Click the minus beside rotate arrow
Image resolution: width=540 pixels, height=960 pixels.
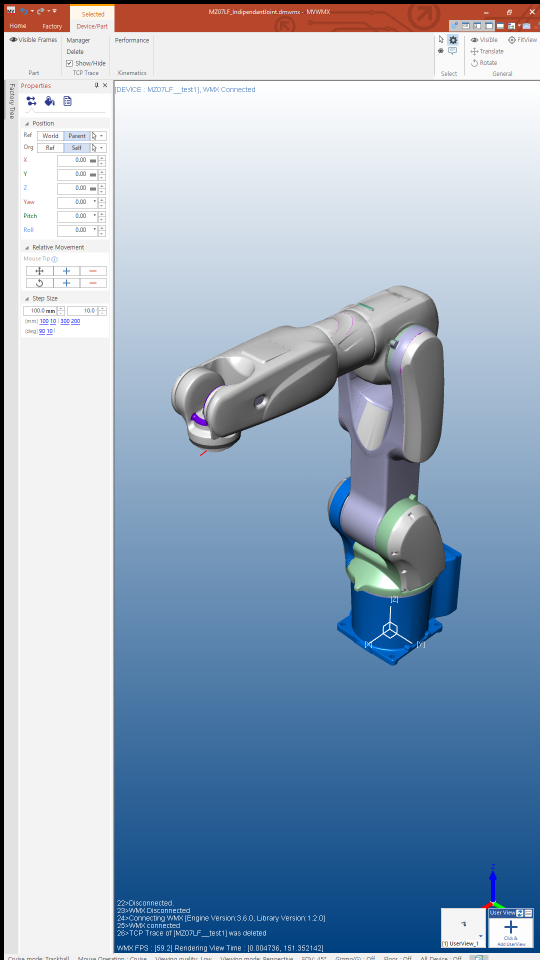[93, 283]
